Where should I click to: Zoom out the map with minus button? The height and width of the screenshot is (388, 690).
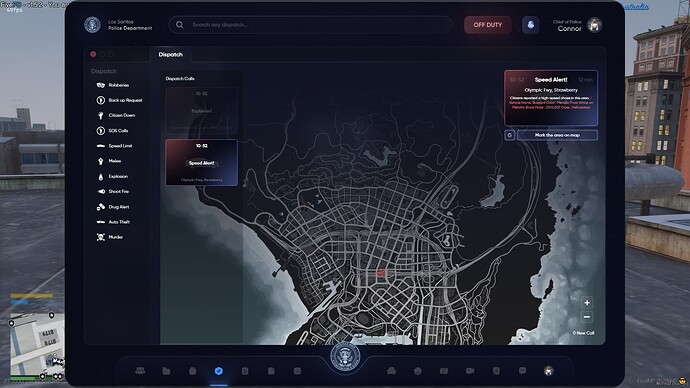[x=587, y=317]
